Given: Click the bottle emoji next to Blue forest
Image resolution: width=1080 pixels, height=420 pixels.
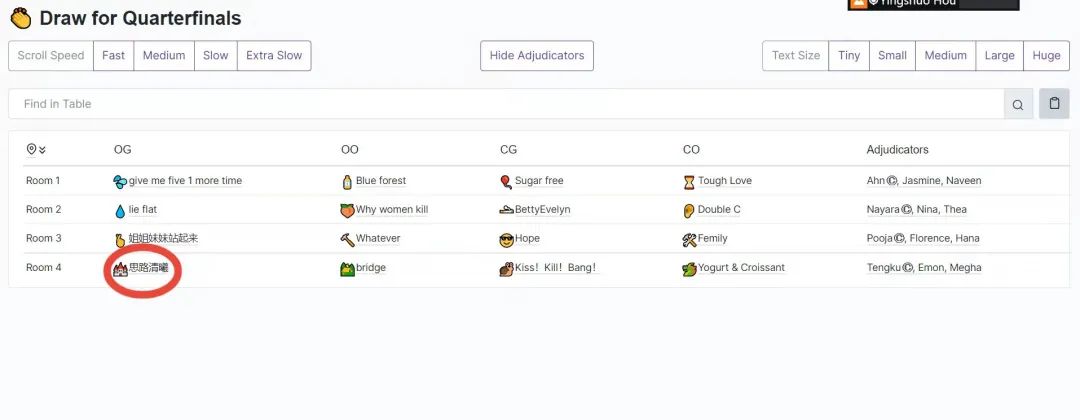Looking at the screenshot, I should pos(347,182).
